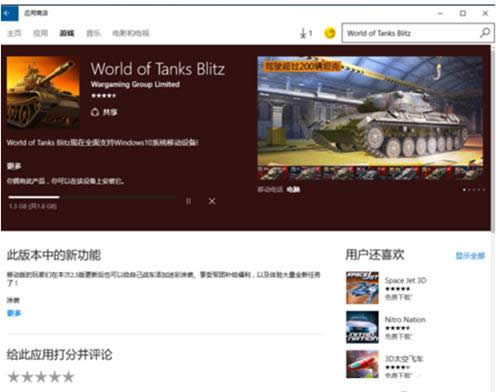The image size is (496, 392).
Task: Open the Space Jet 3D app thumbnail
Action: pyautogui.click(x=362, y=288)
